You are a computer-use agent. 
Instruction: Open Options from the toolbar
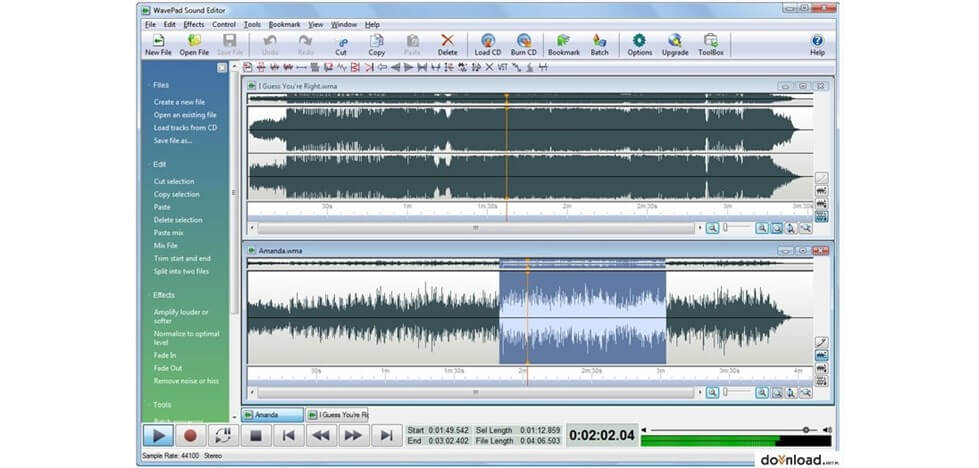click(x=639, y=45)
